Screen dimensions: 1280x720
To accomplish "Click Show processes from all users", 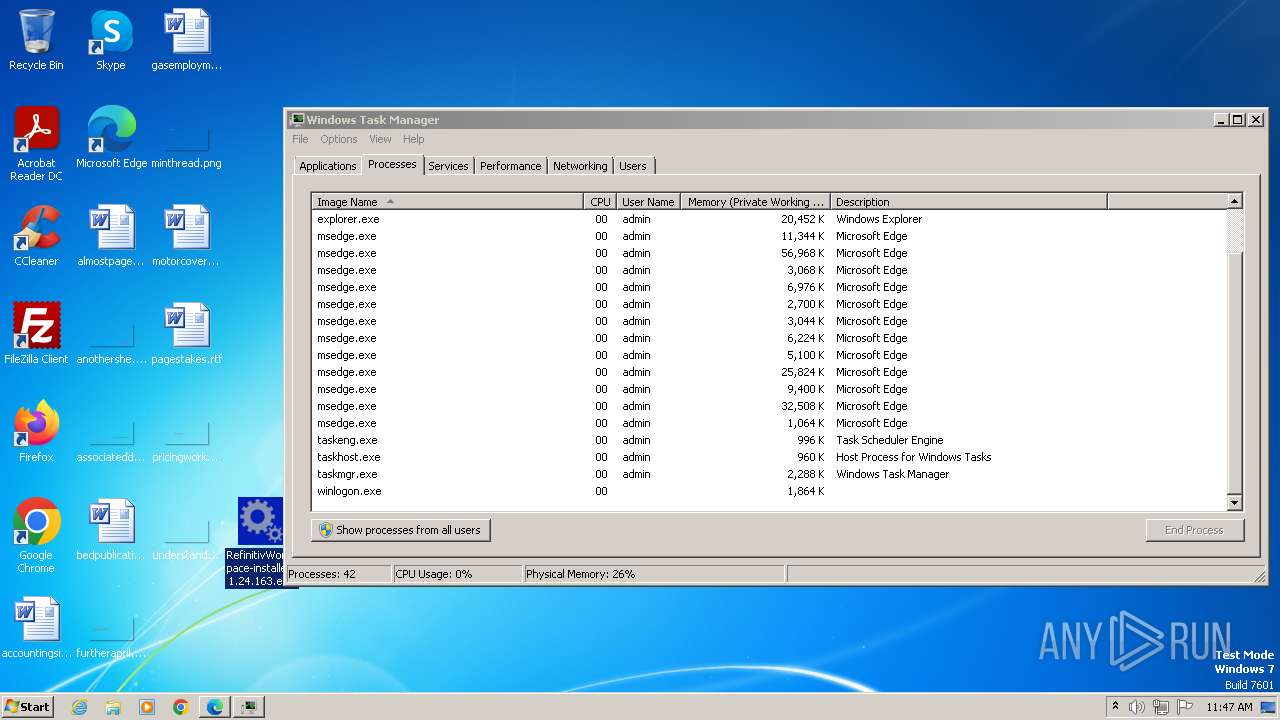I will pyautogui.click(x=400, y=530).
